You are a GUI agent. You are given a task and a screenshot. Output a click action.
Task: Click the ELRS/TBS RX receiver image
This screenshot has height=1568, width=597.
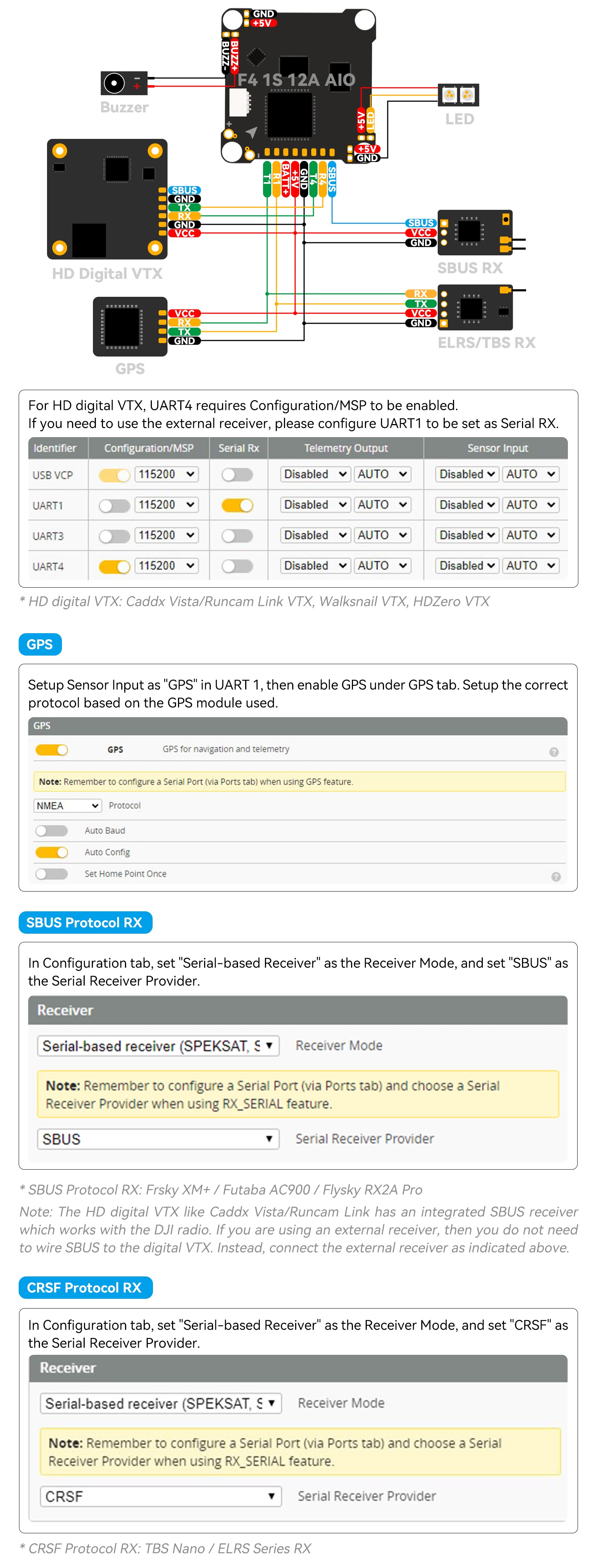(x=475, y=307)
